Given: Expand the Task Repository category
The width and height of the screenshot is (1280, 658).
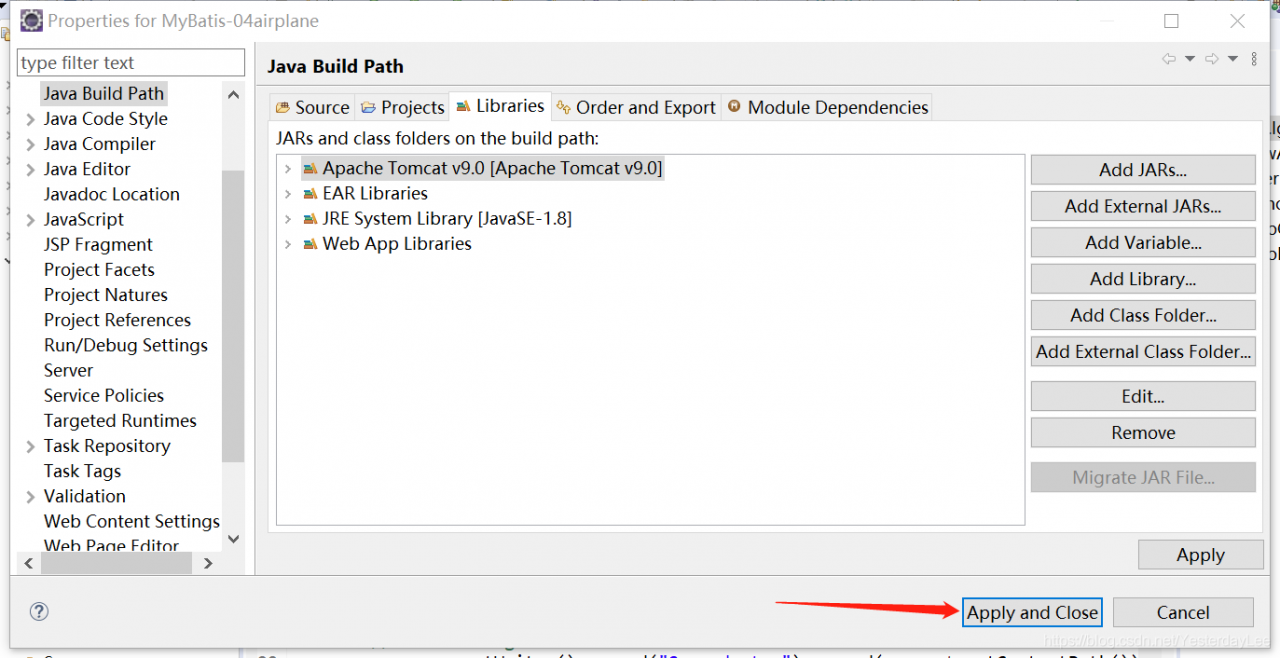Looking at the screenshot, I should tap(30, 446).
